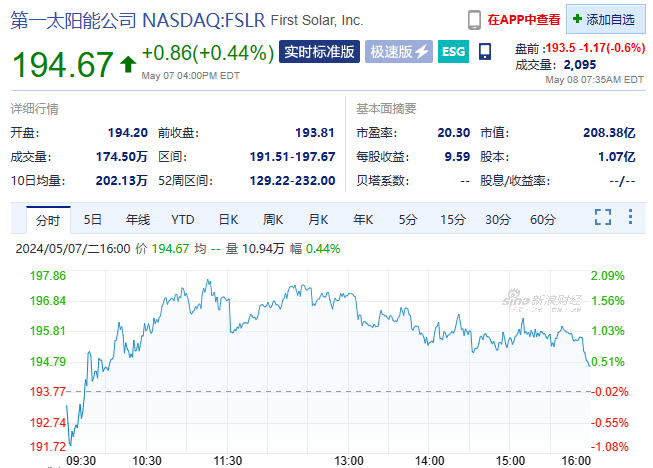Image resolution: width=653 pixels, height=468 pixels.
Task: Select the 5分 chart tab
Action: (x=407, y=219)
